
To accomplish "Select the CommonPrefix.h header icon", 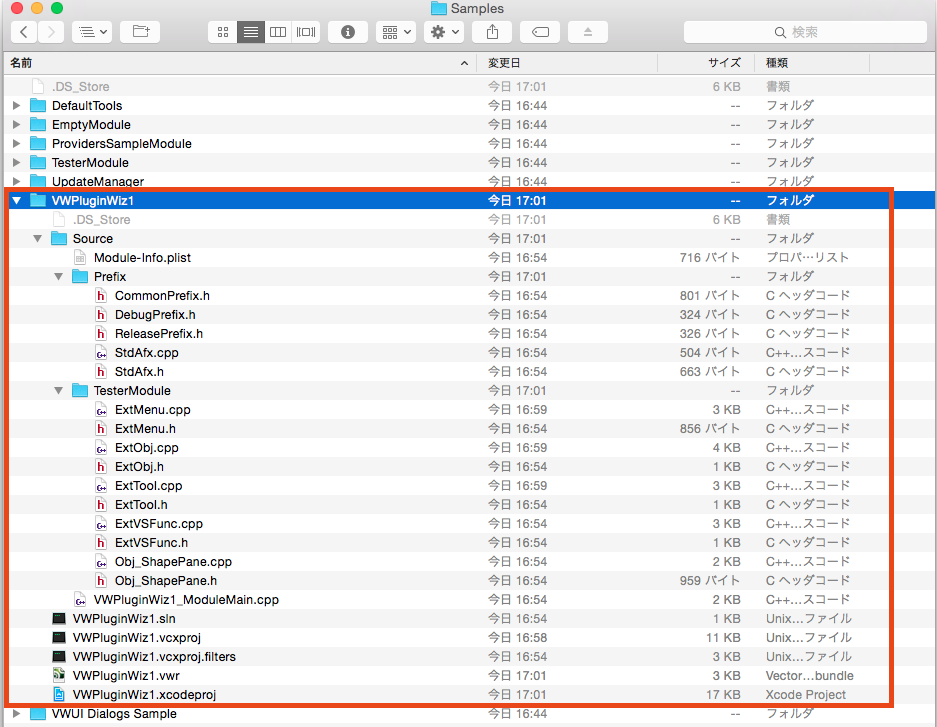I will [101, 296].
